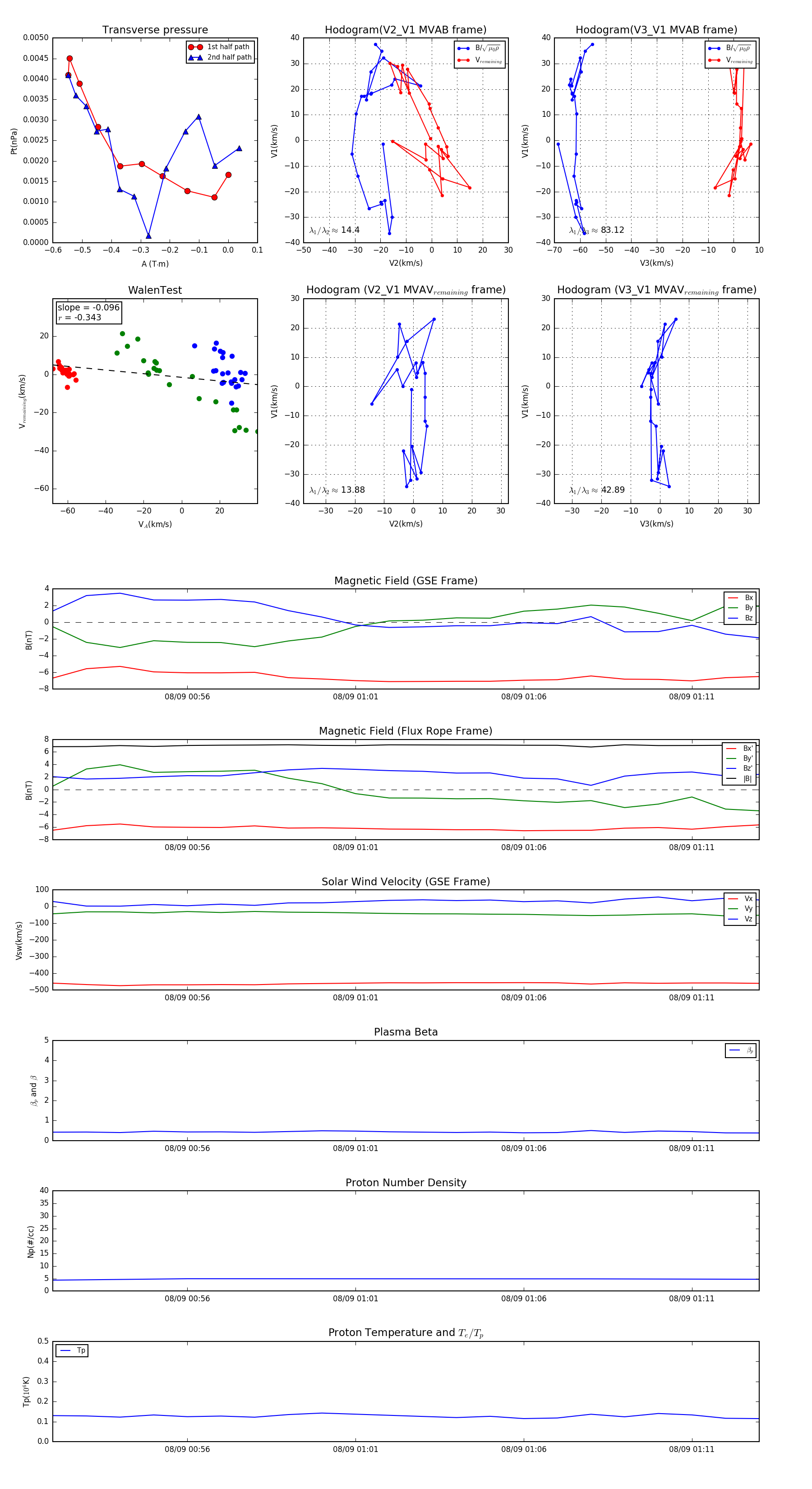Click 'Vy' legend entry in velocity plot
812x1489 pixels.
740,909
